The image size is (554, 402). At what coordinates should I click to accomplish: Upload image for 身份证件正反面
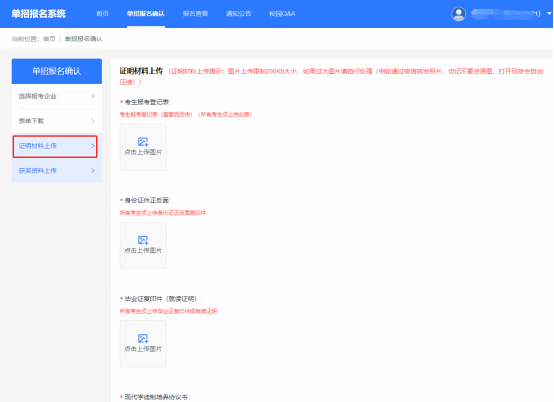click(x=143, y=246)
